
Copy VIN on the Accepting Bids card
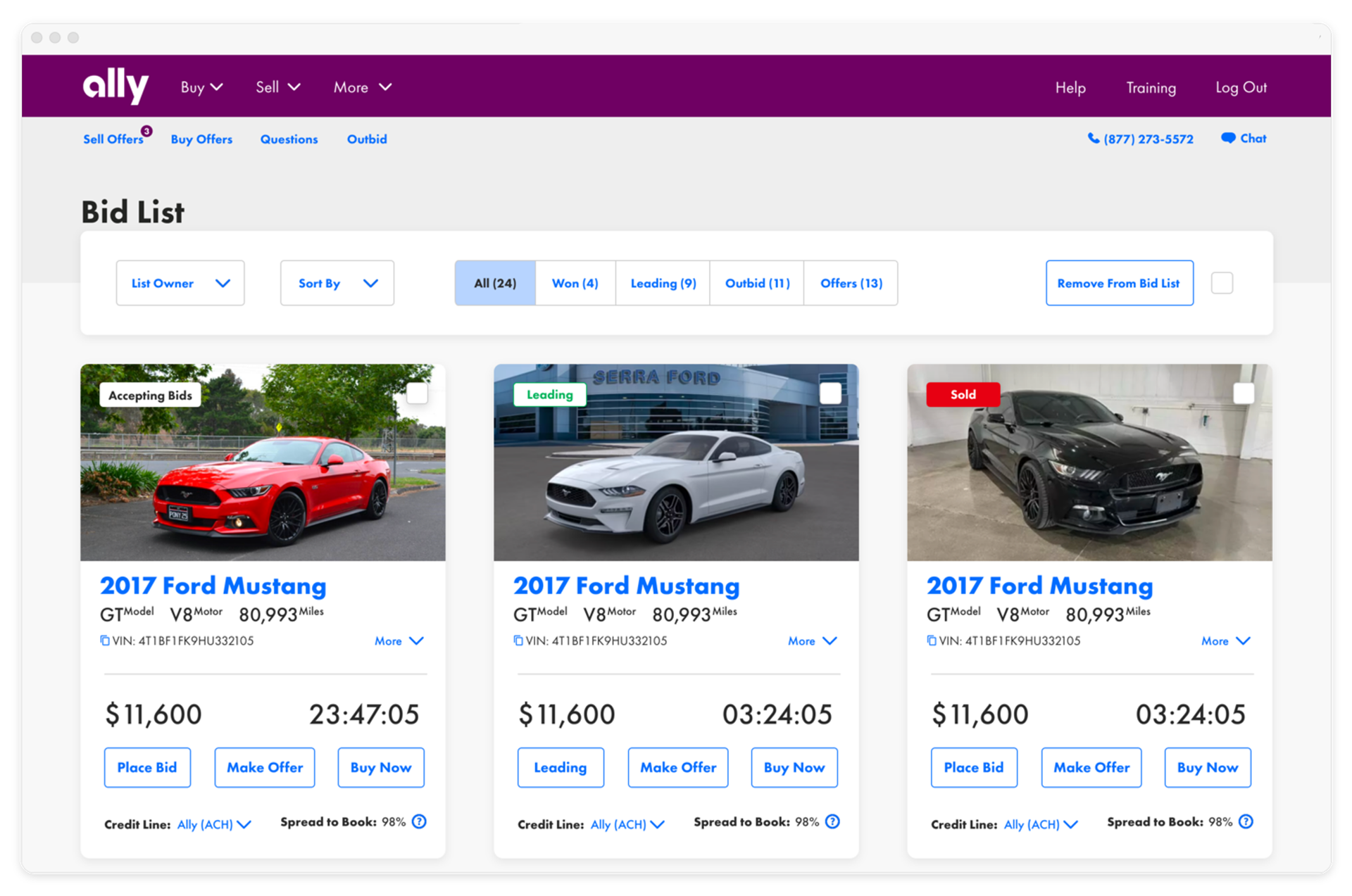105,641
